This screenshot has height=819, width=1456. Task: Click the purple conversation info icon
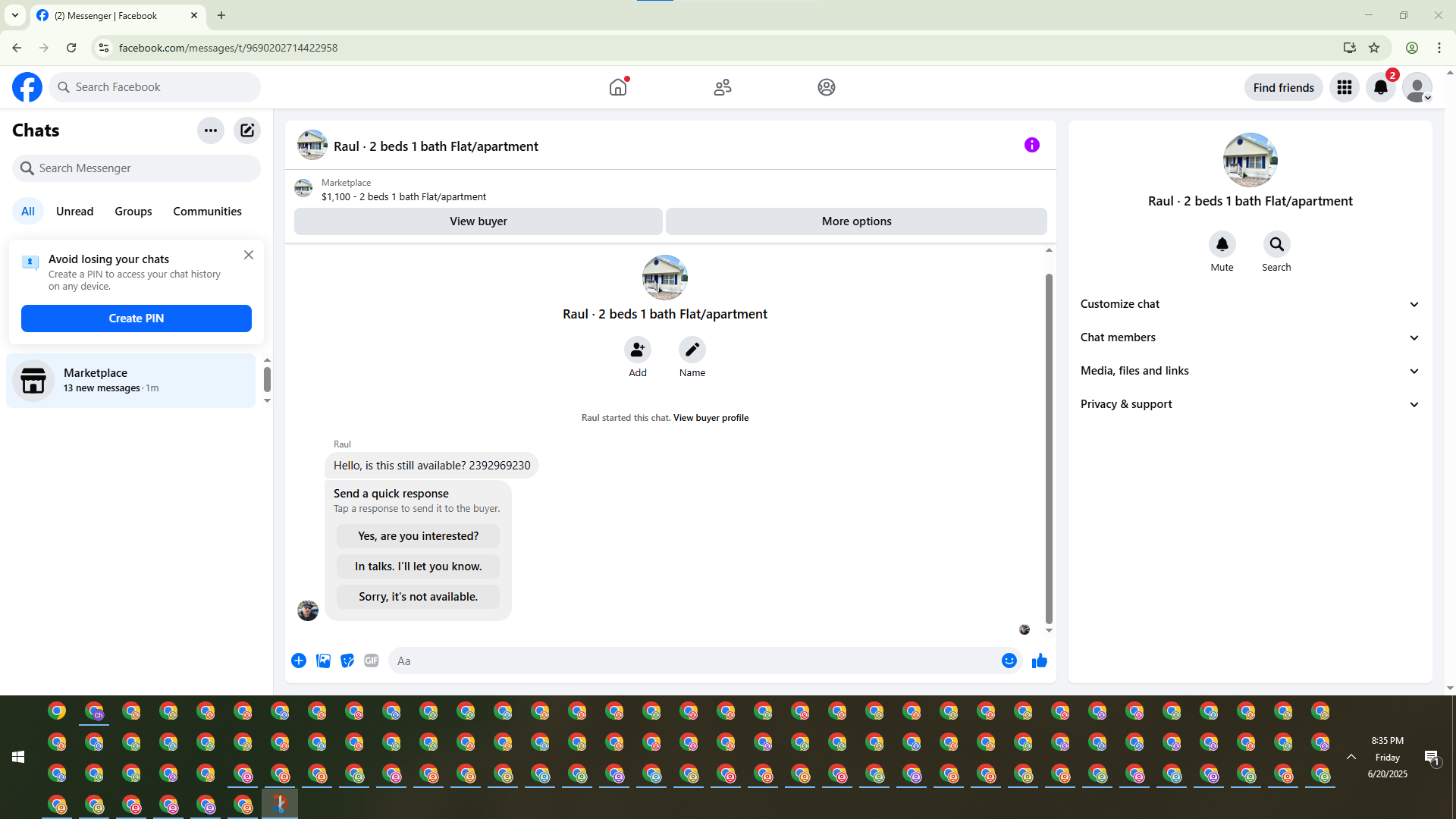(x=1031, y=145)
